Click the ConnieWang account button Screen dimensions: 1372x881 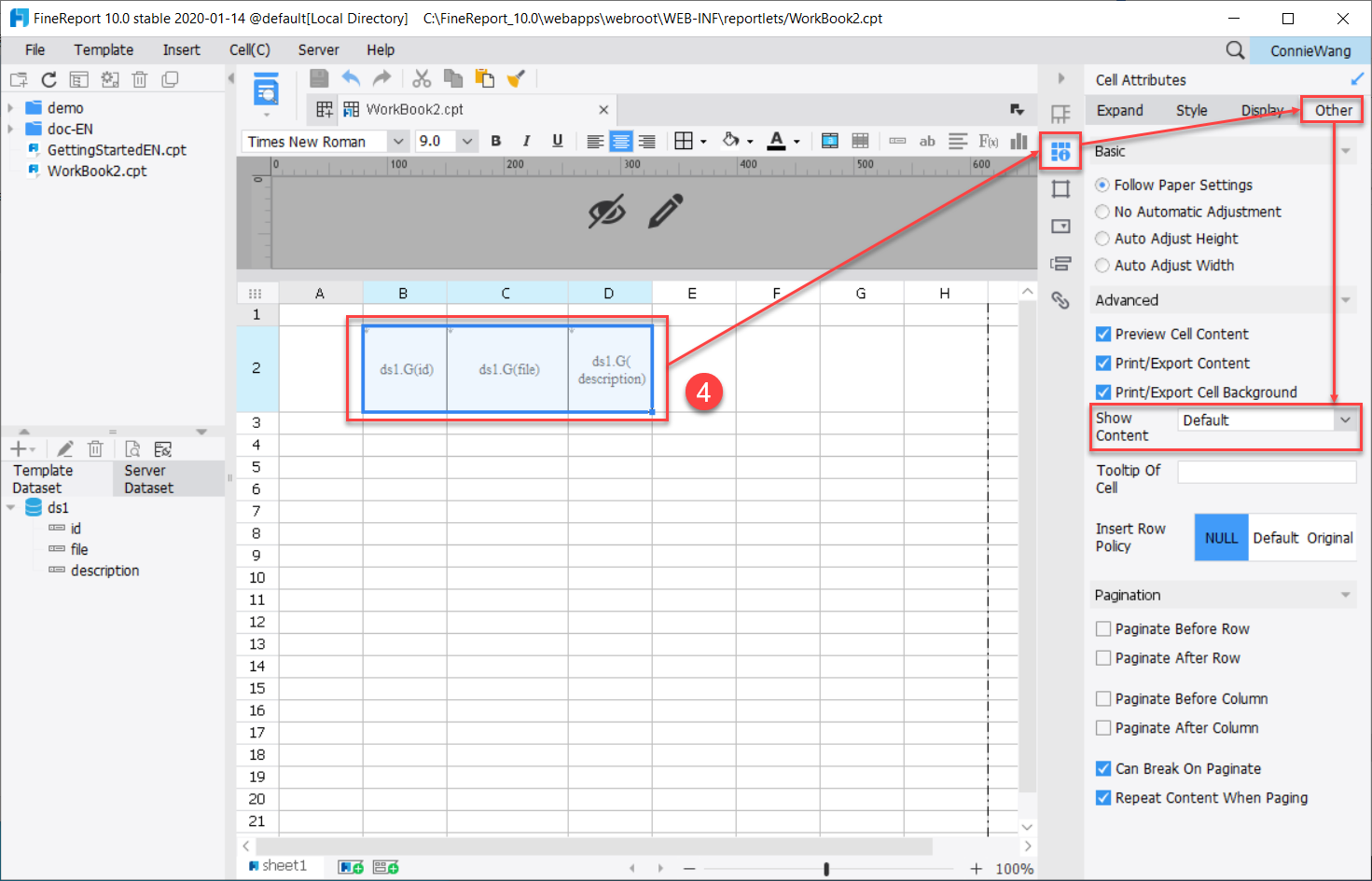(1310, 50)
